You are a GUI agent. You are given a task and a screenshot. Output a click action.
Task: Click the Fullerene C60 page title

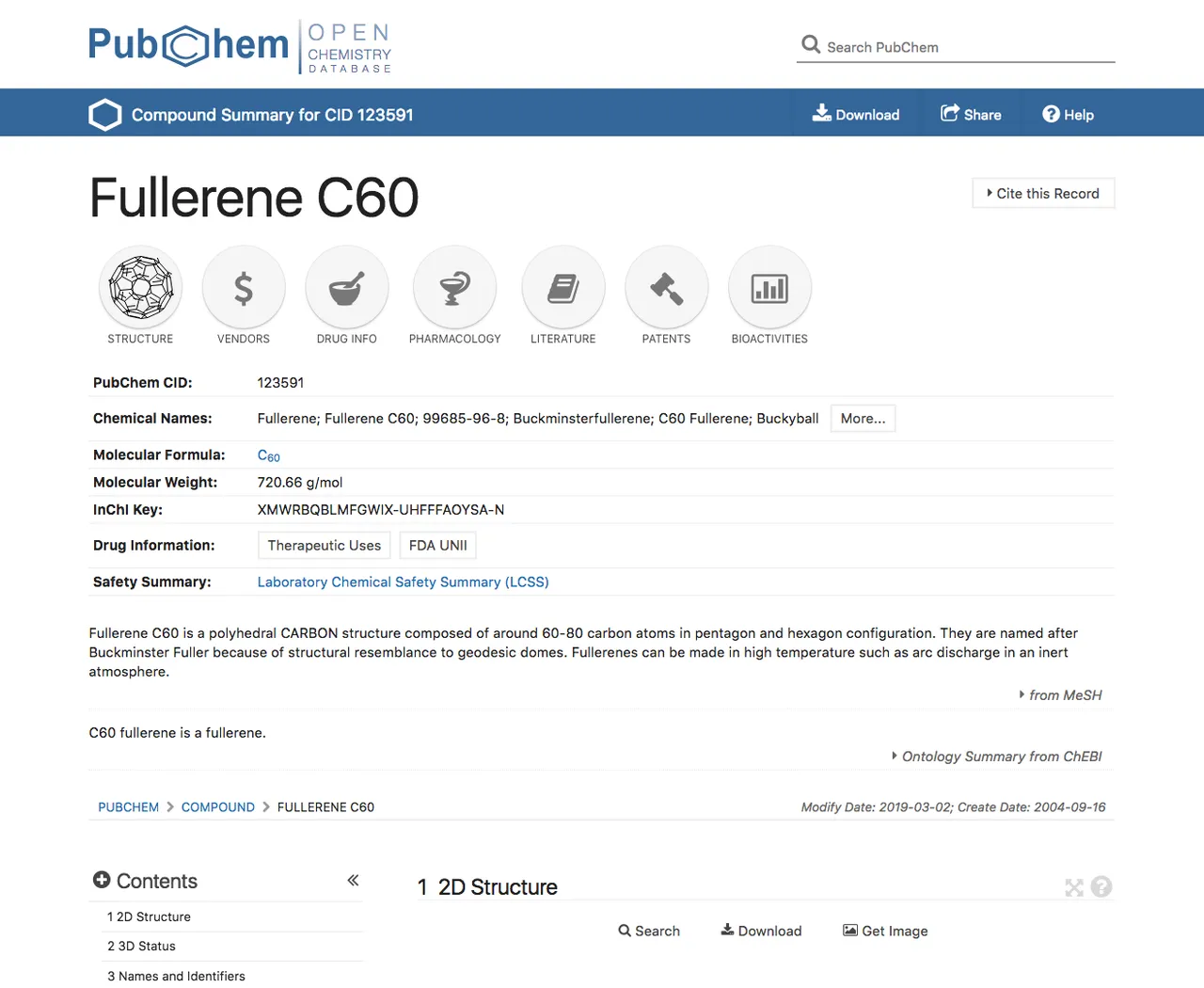click(x=254, y=199)
